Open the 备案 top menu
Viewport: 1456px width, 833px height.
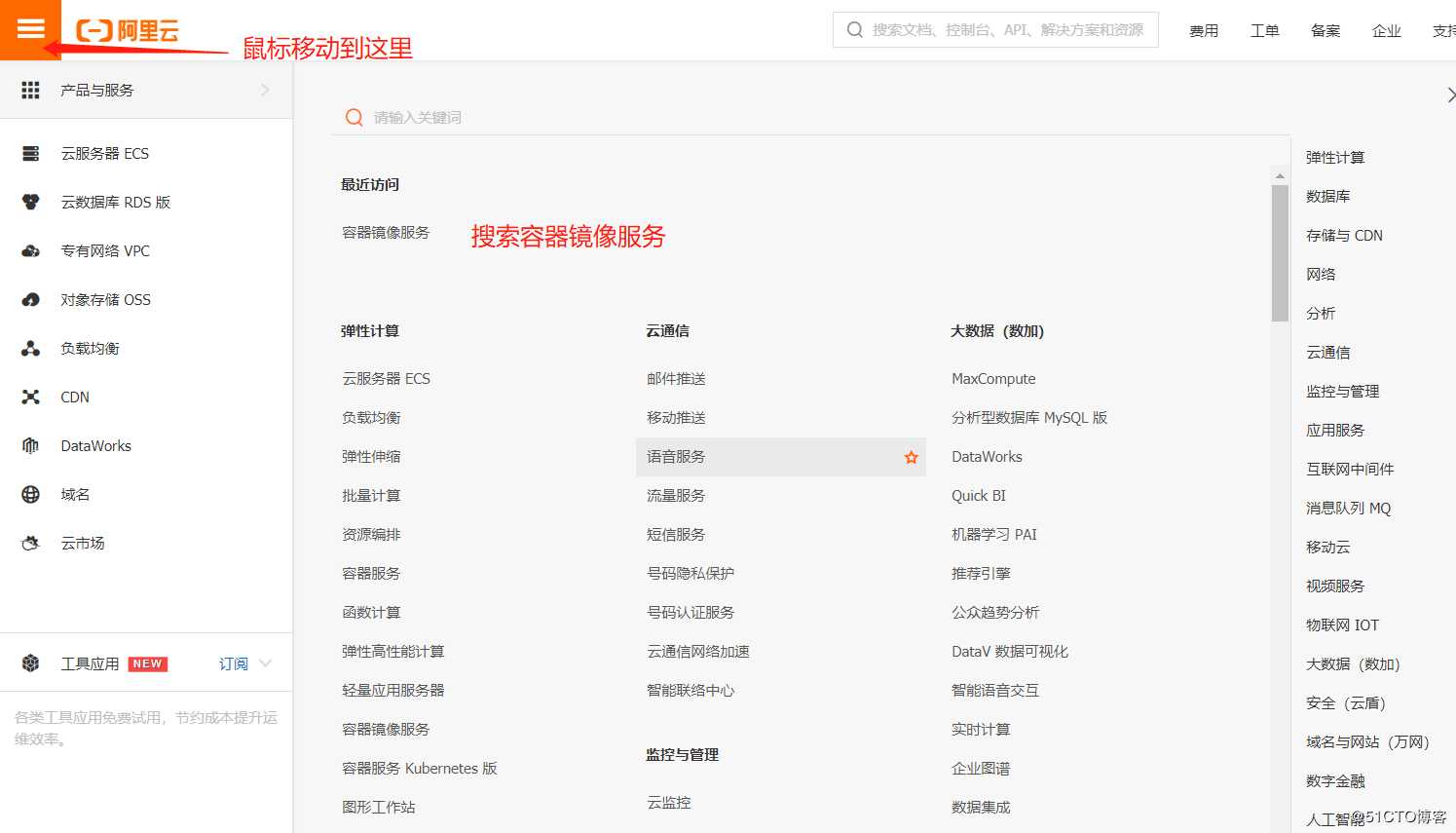tap(1325, 30)
